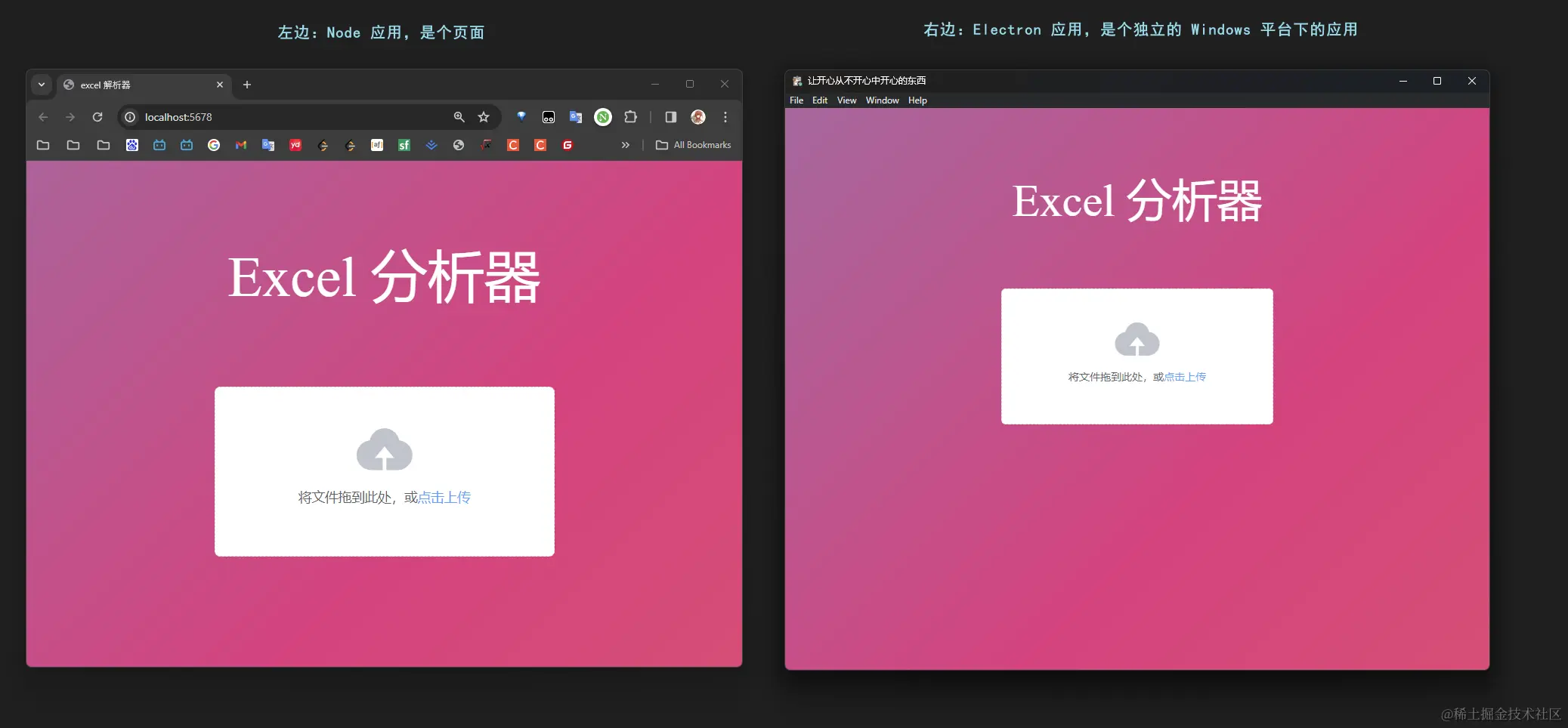Open the Help menu in Electron app
This screenshot has height=728, width=1568.
(917, 100)
